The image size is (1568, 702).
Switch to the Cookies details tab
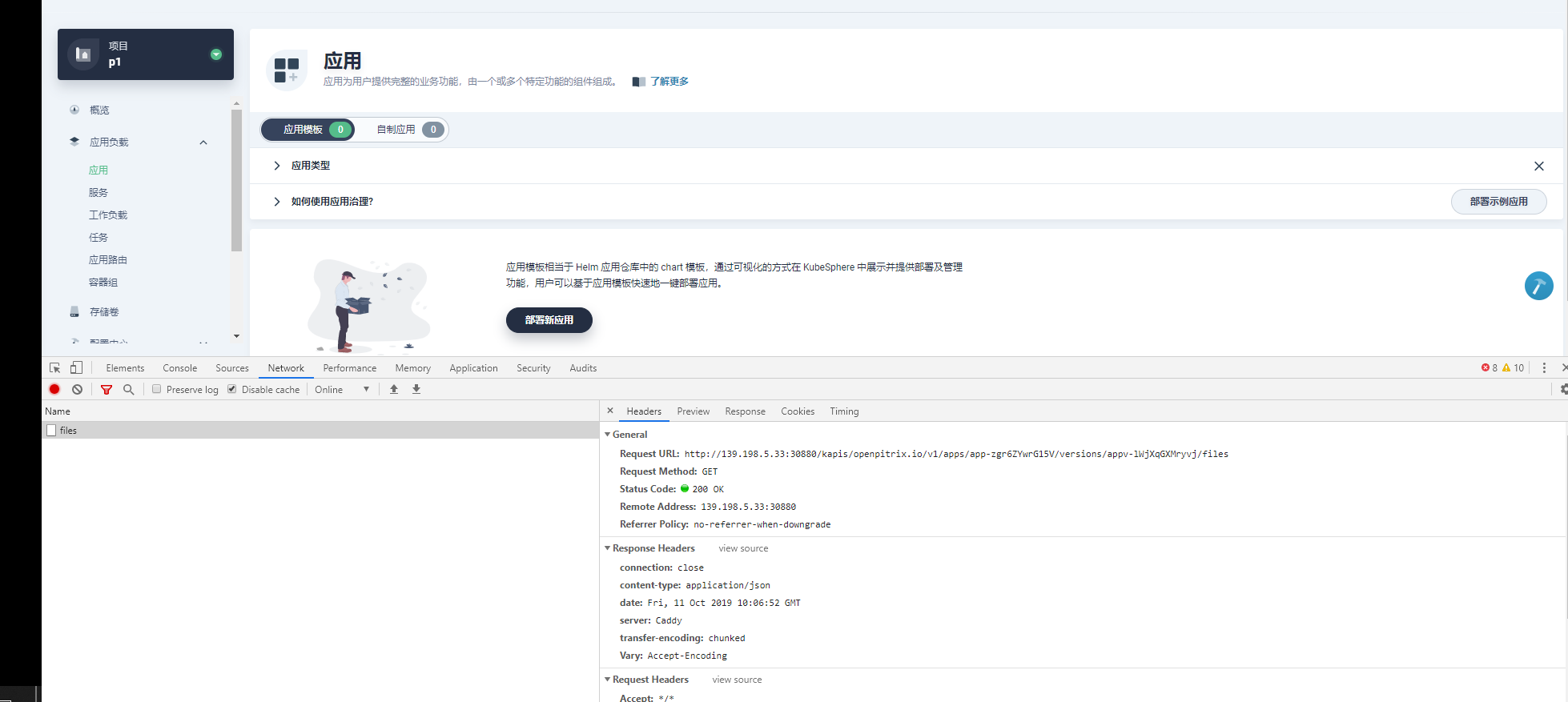coord(798,411)
